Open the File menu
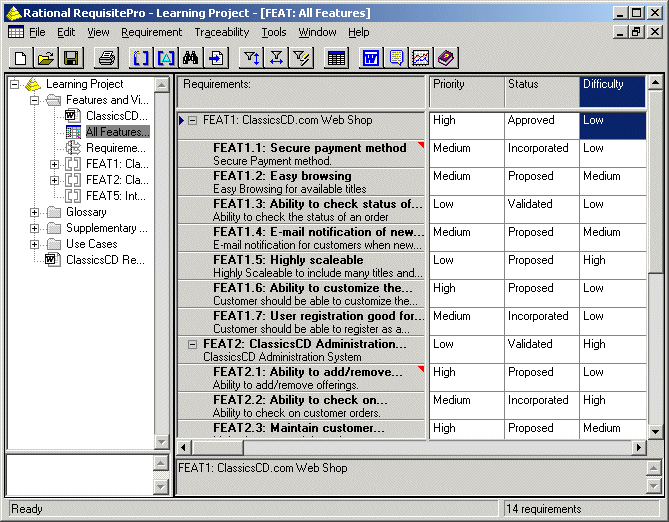 pyautogui.click(x=37, y=32)
